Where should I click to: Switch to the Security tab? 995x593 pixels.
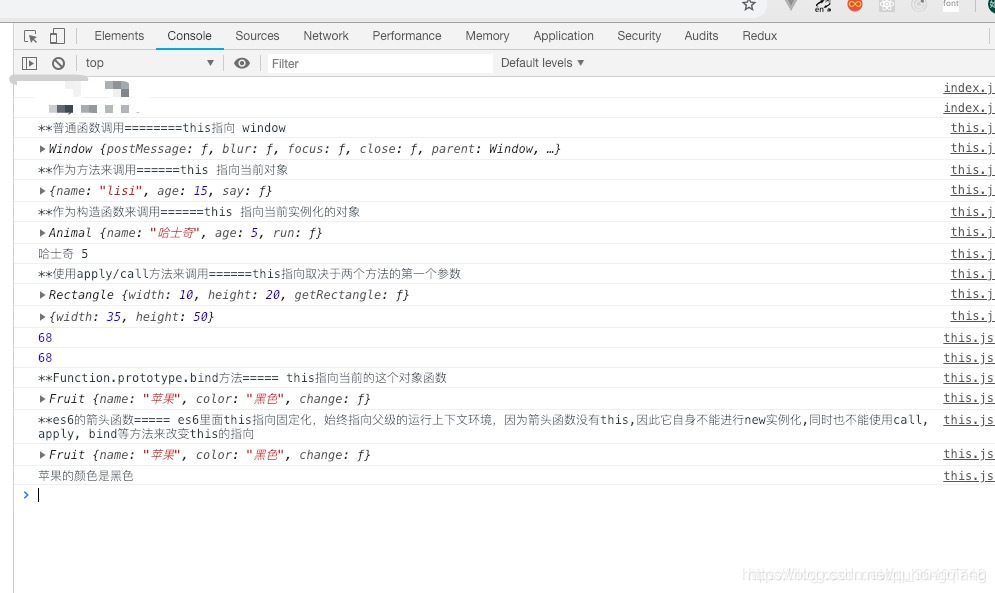(x=639, y=36)
